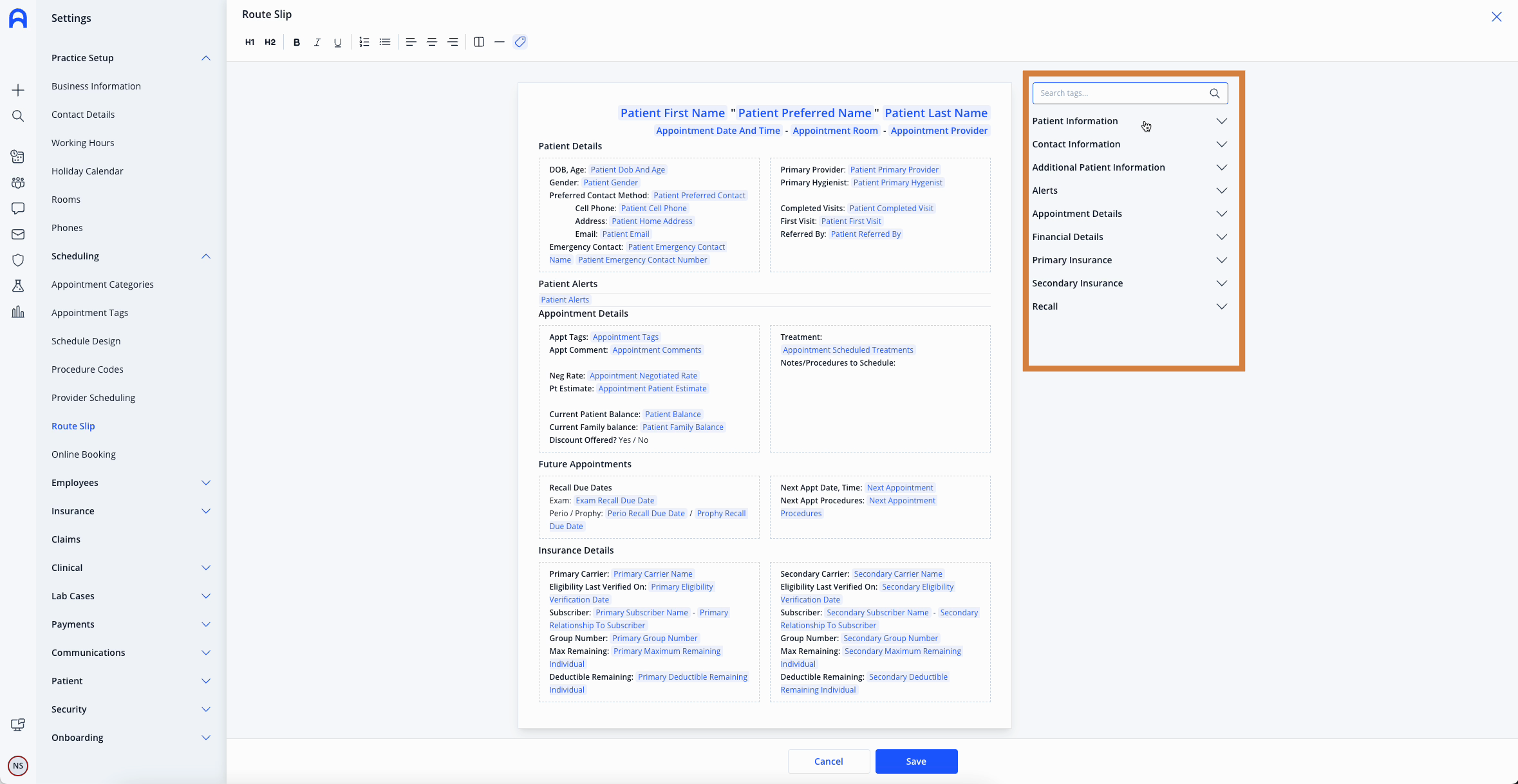
Task: Insert a column layout
Action: click(x=479, y=42)
